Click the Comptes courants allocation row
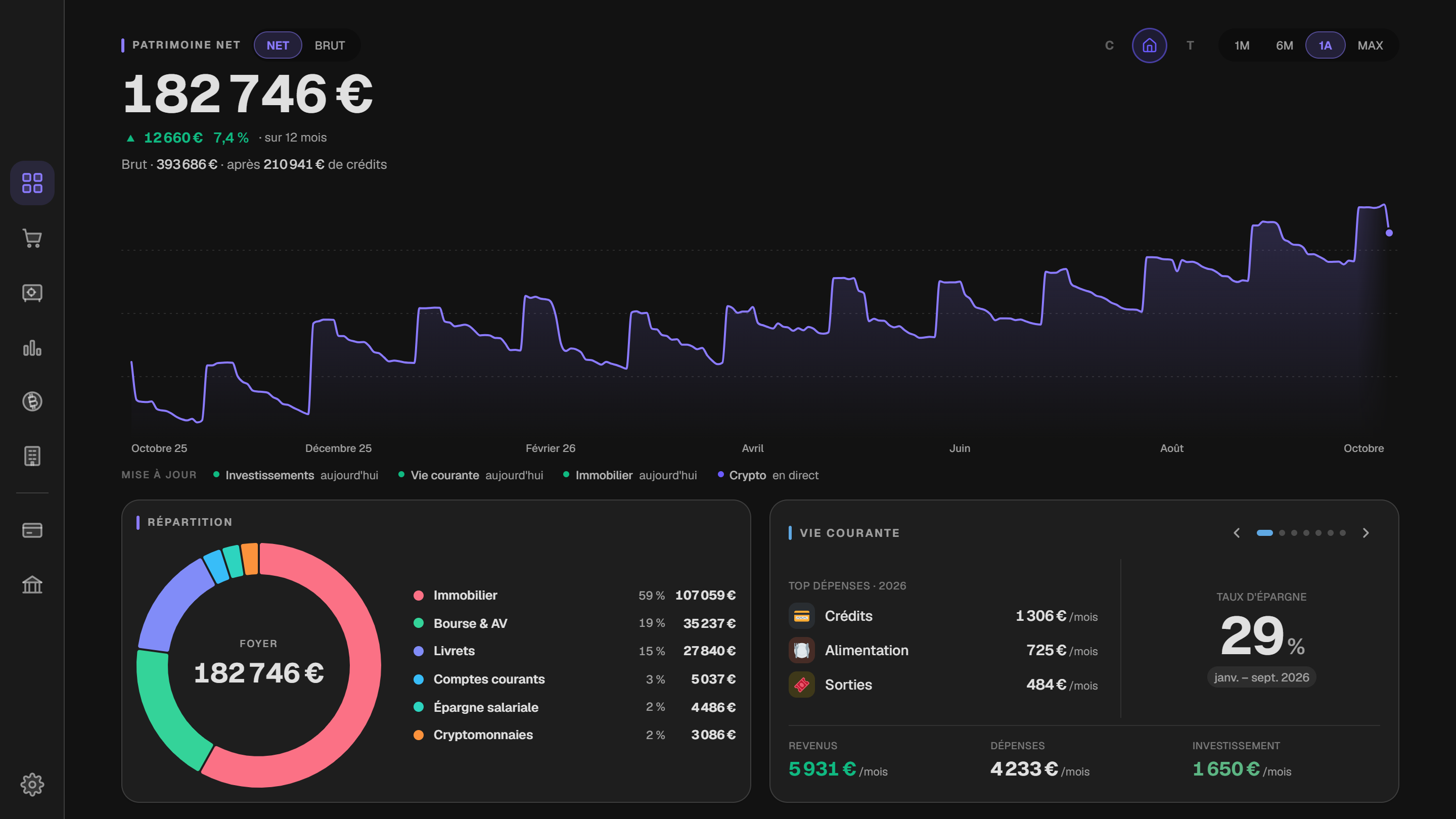Viewport: 1456px width, 819px height. point(574,679)
